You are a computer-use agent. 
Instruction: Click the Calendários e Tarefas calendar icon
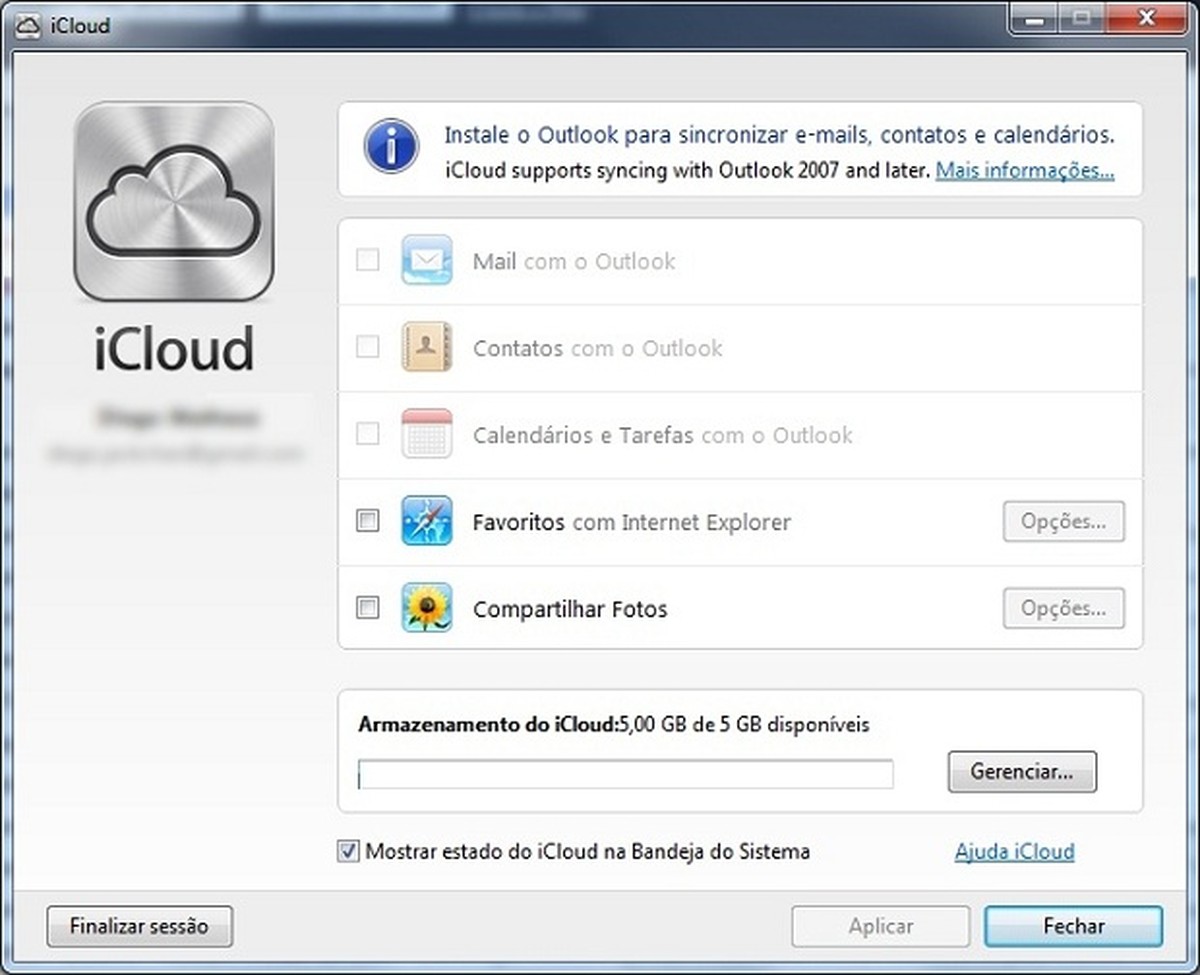pos(427,434)
